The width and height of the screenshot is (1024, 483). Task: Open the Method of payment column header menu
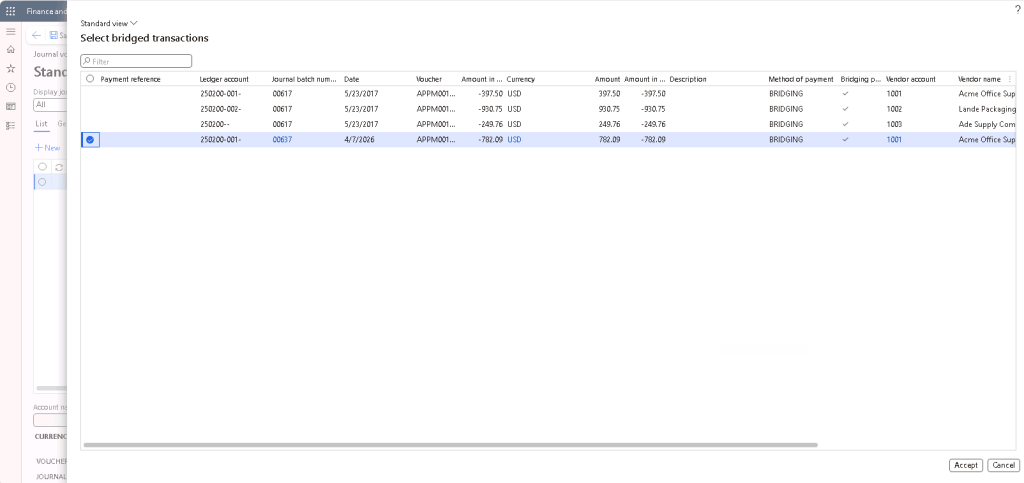tap(800, 79)
